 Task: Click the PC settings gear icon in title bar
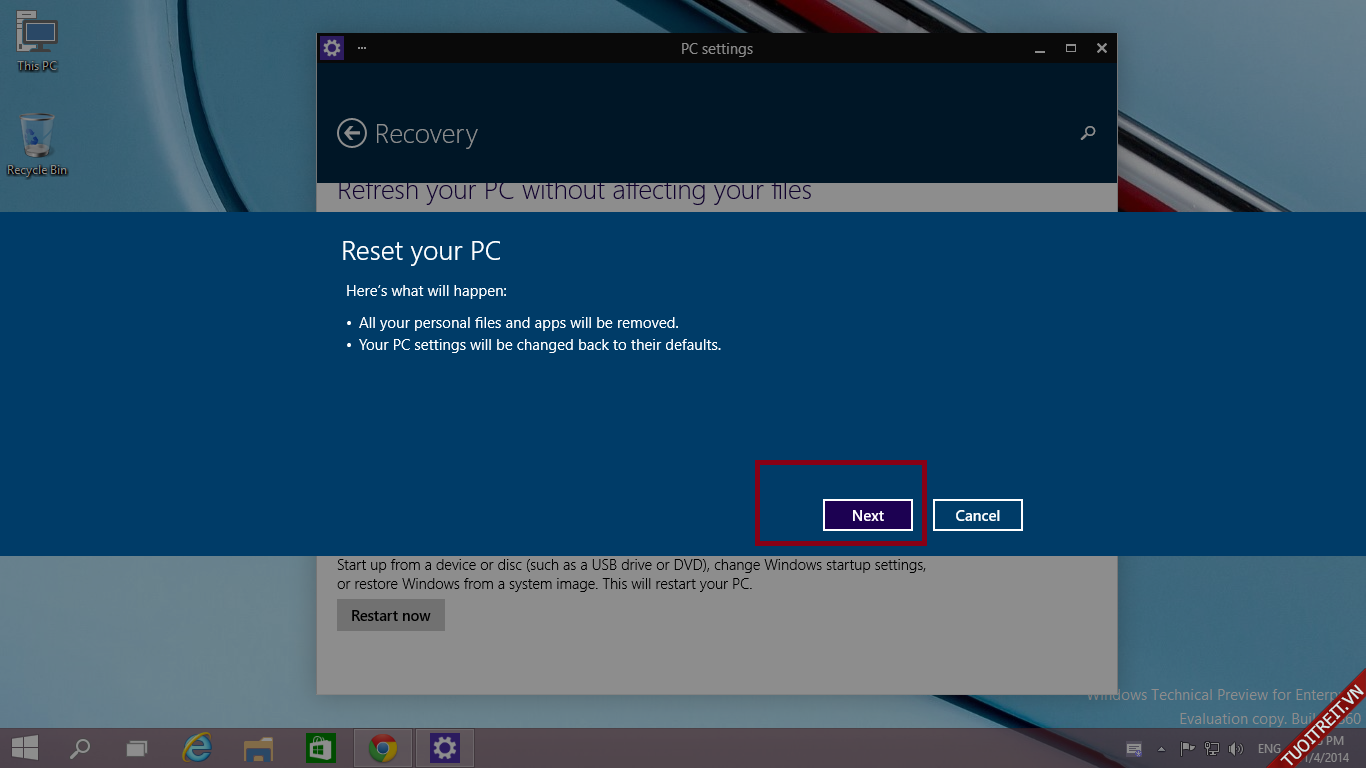331,48
